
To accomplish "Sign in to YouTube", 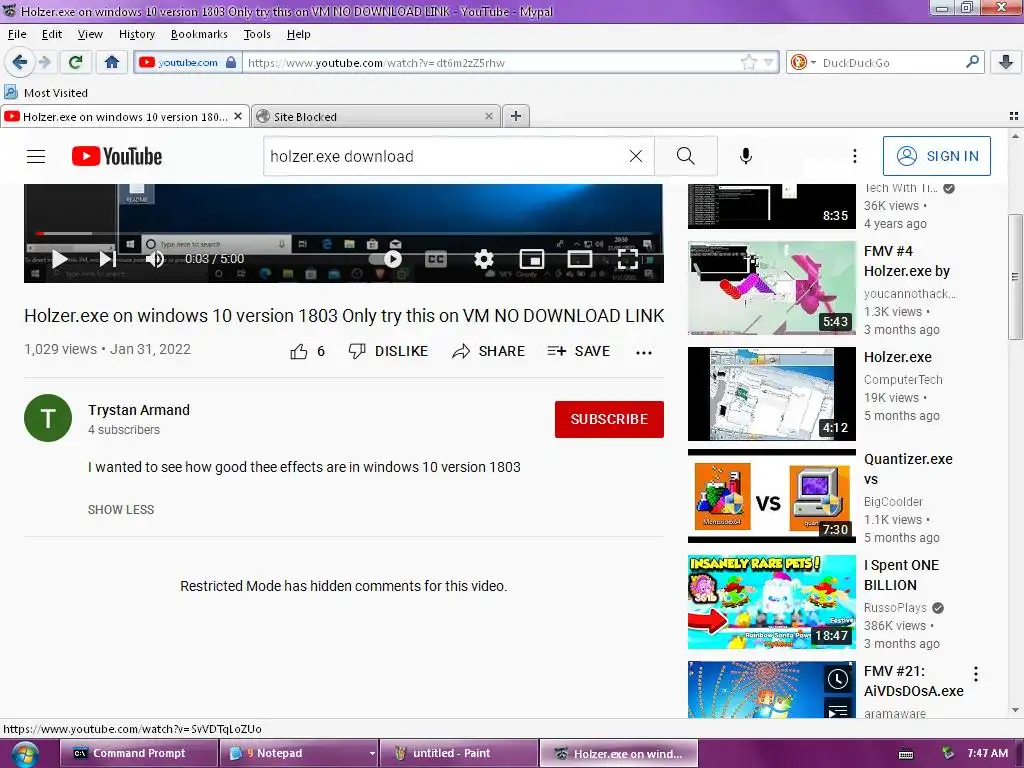I will click(x=936, y=156).
